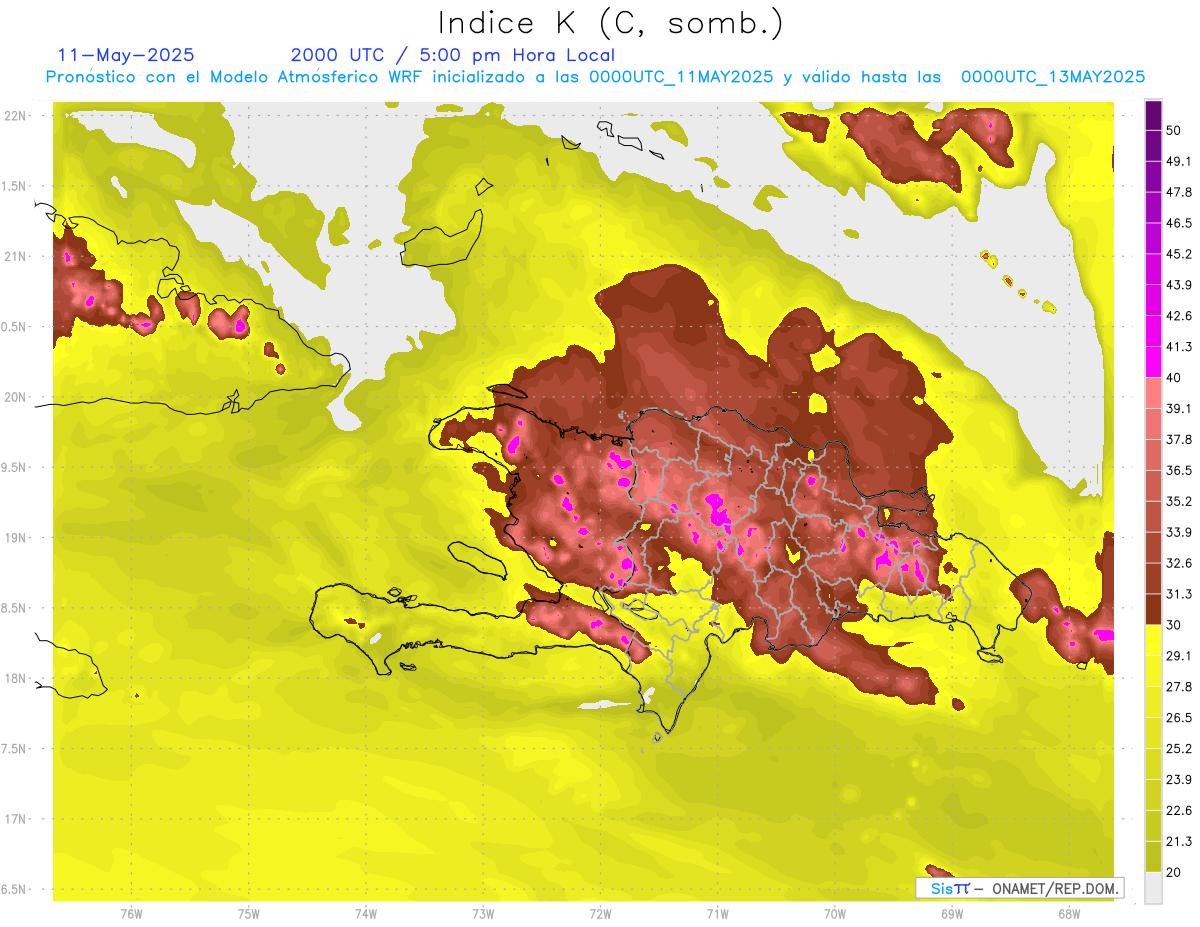Click the legend value '26.5'
The width and height of the screenshot is (1200, 927).
tap(1180, 718)
